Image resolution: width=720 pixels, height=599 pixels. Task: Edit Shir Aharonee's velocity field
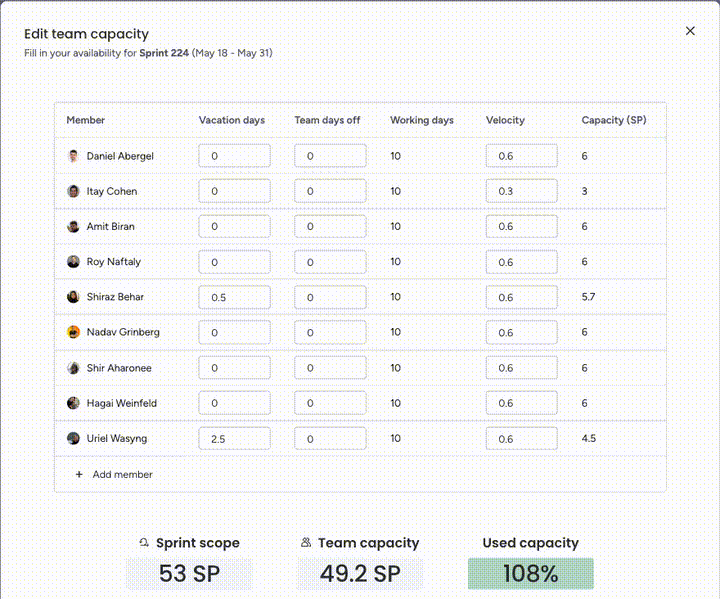(522, 367)
